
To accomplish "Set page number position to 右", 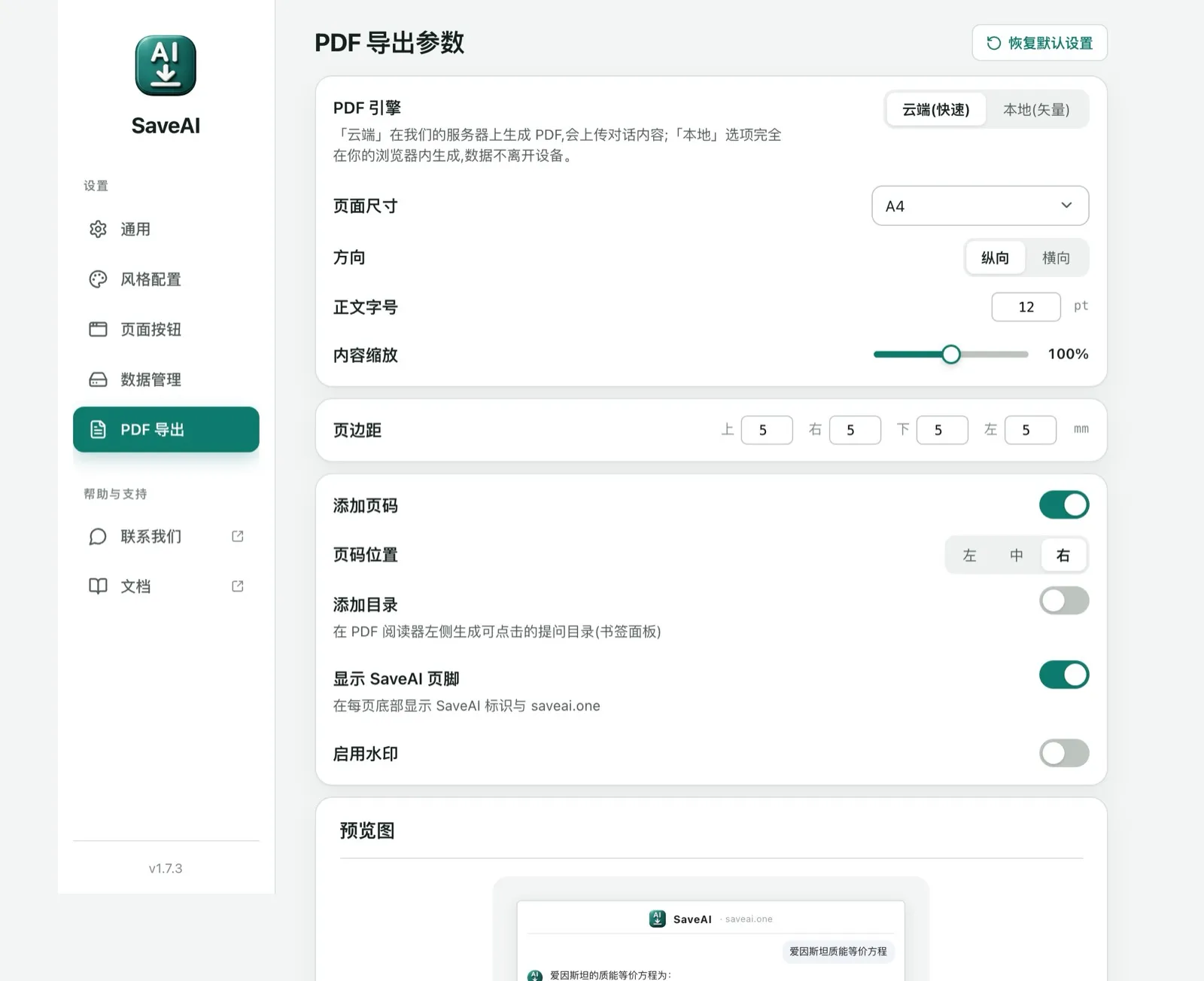I will click(1063, 556).
